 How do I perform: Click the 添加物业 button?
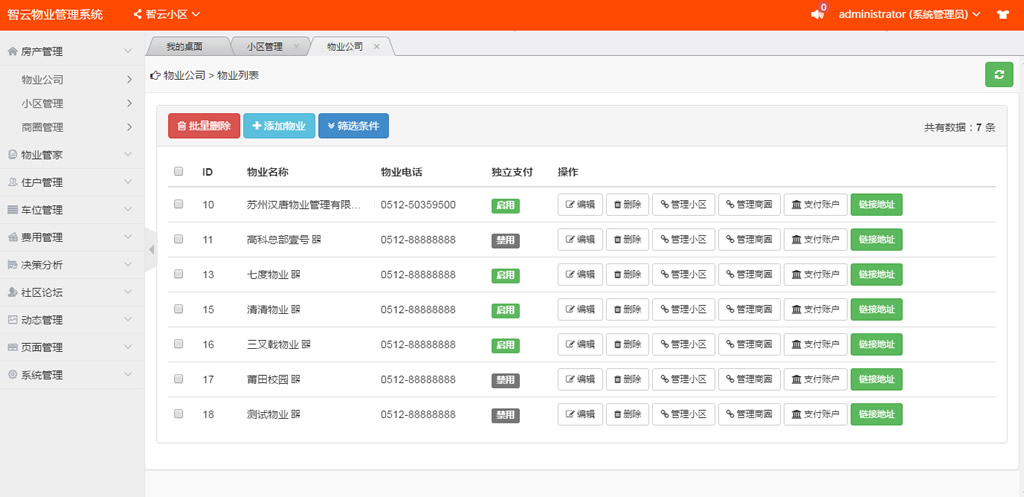279,126
